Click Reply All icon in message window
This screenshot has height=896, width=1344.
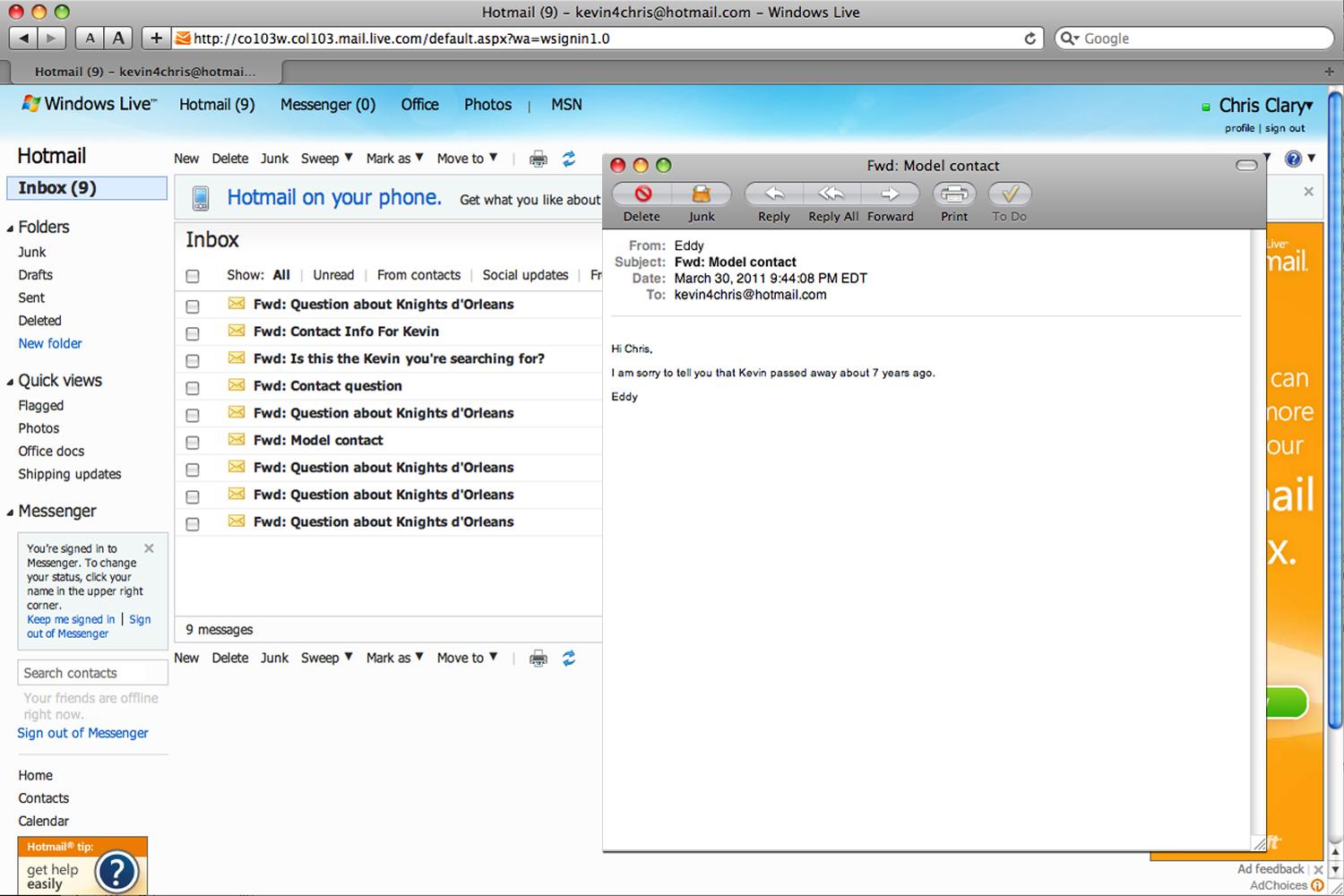[832, 194]
